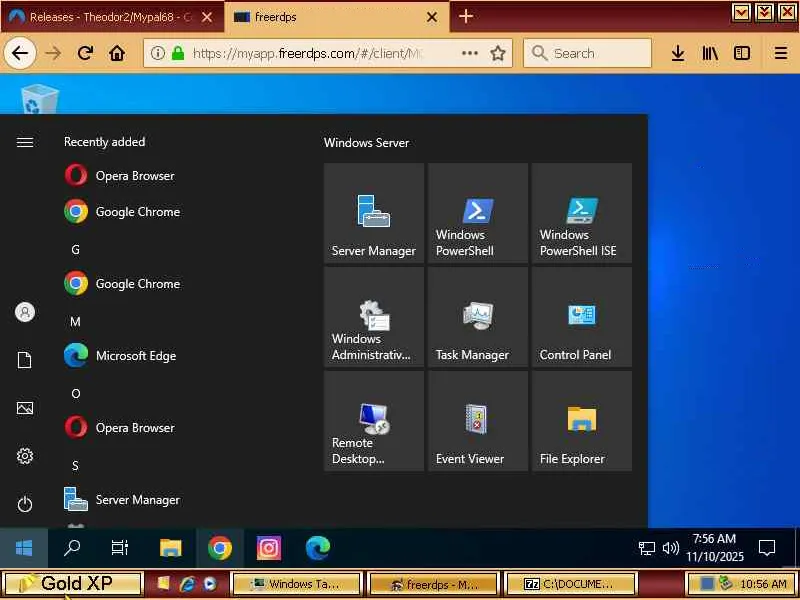The height and width of the screenshot is (600, 800).
Task: Jump to letter O app group
Action: 76,393
